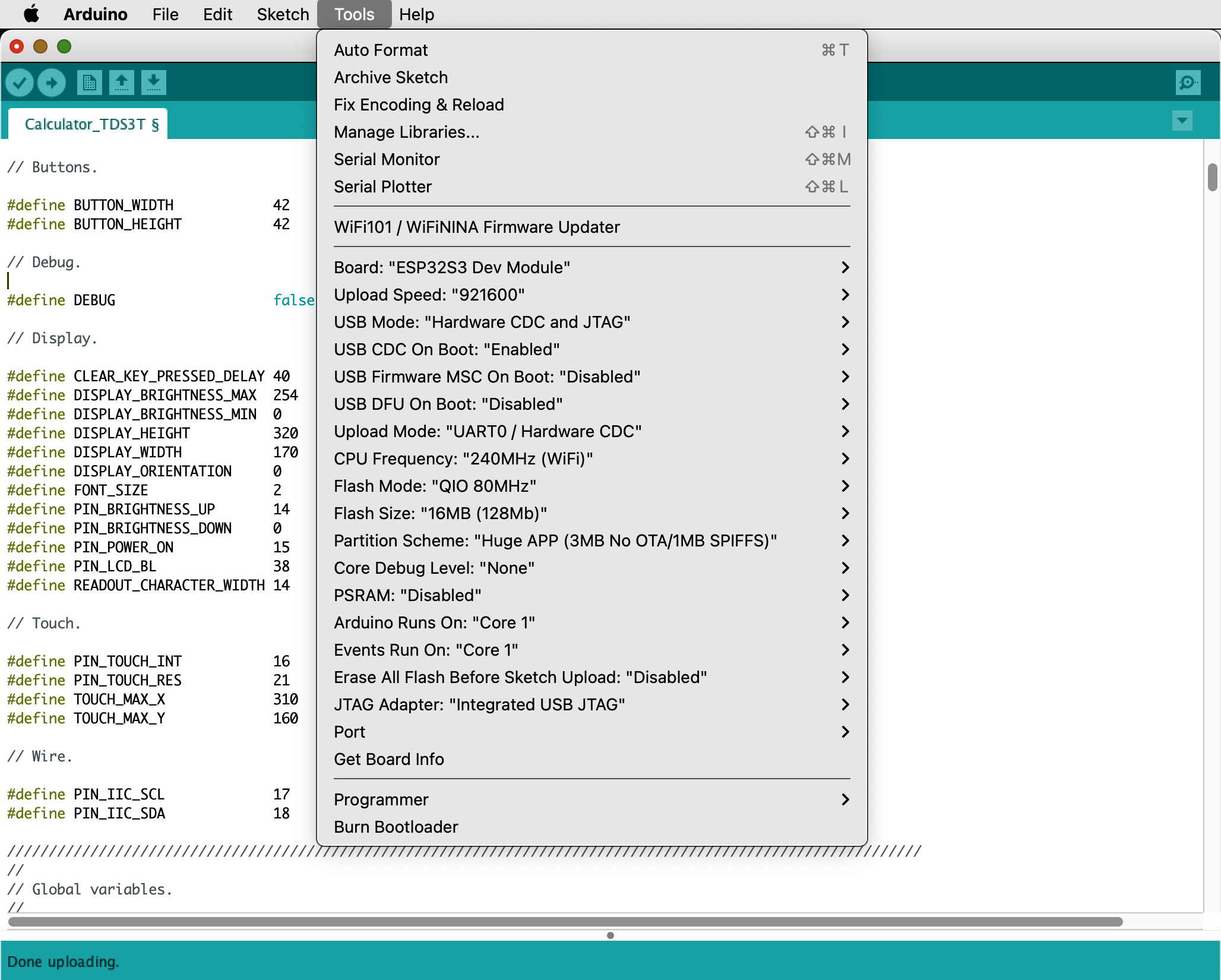Click the Upload arrow icon
This screenshot has width=1221, height=980.
52,83
